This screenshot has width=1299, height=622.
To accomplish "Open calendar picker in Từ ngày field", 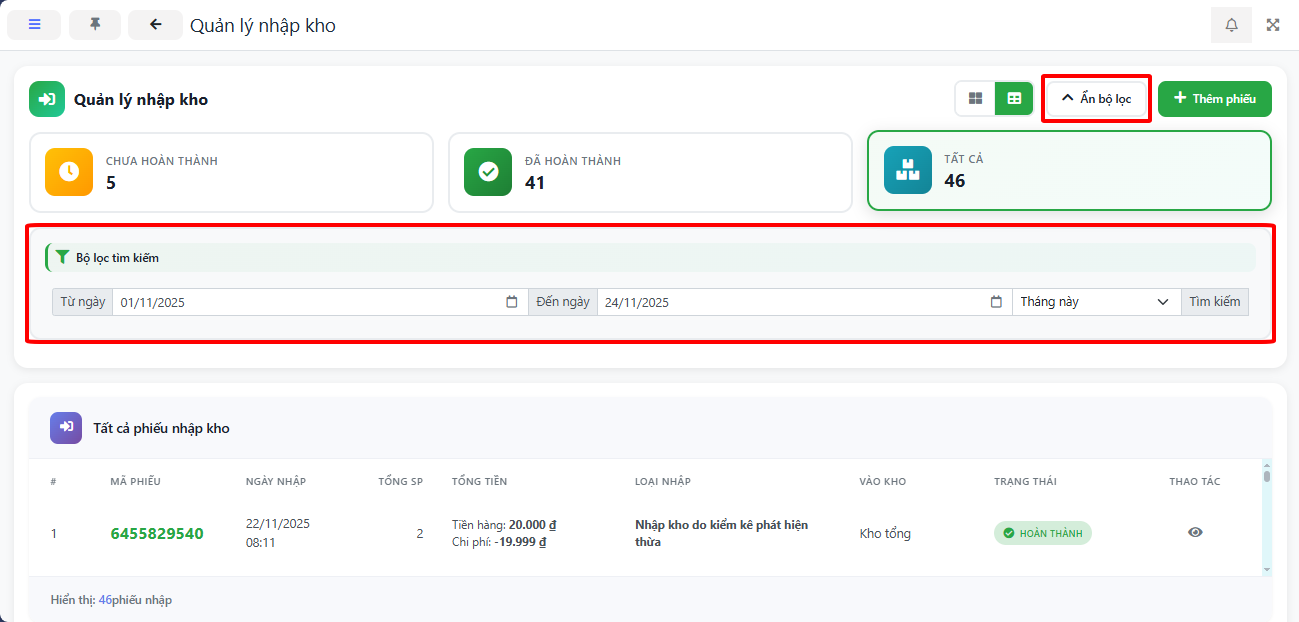I will click(512, 302).
